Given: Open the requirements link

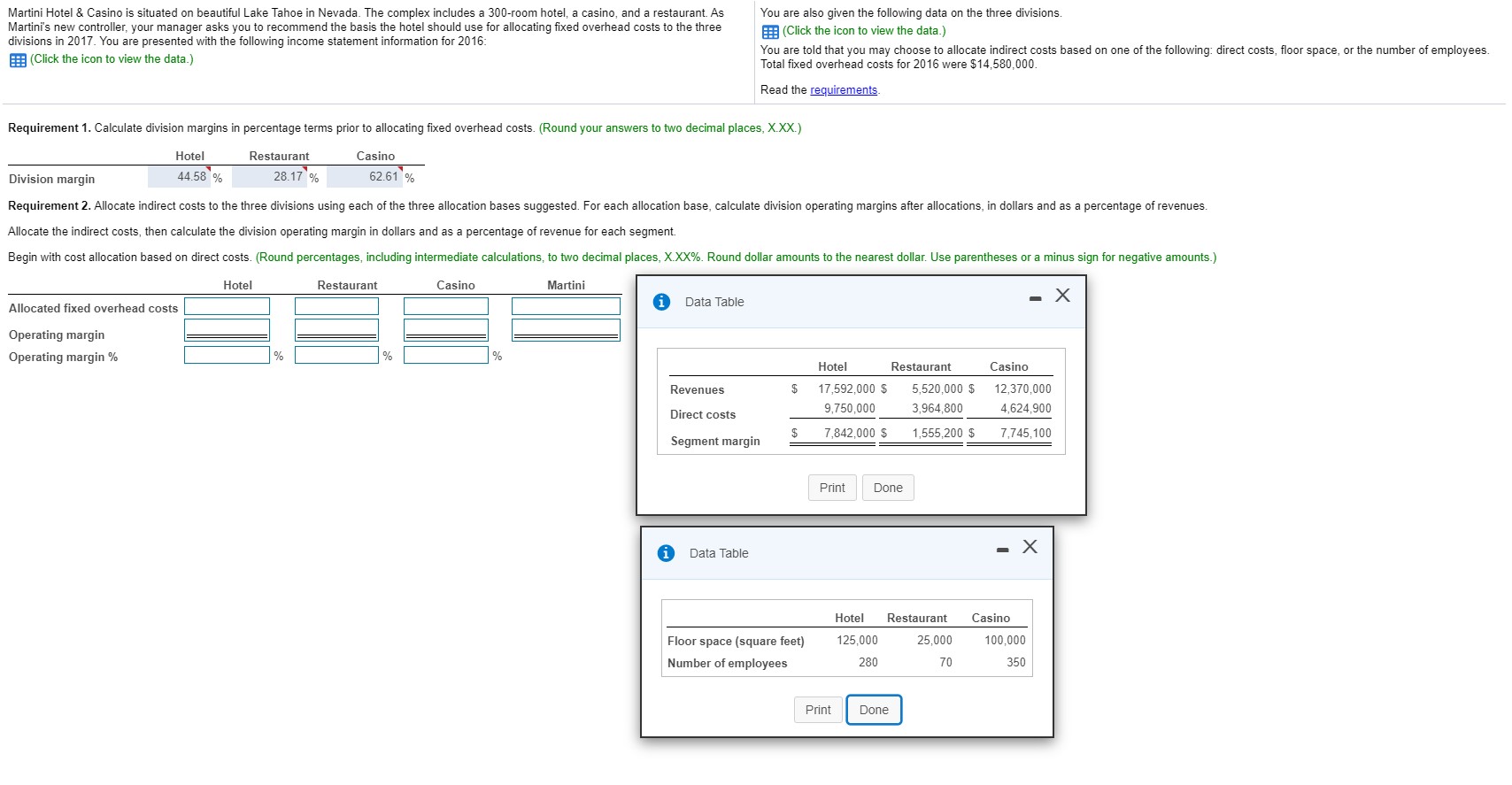Looking at the screenshot, I should click(x=844, y=90).
